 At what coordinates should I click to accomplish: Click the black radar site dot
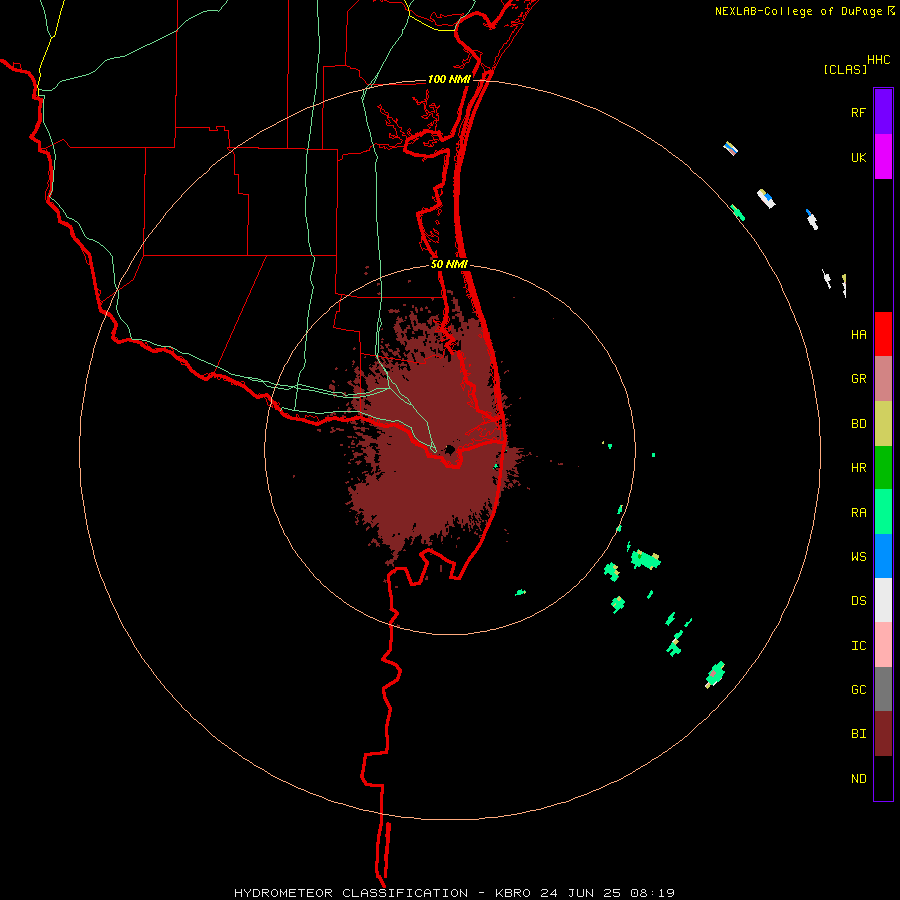click(x=449, y=449)
